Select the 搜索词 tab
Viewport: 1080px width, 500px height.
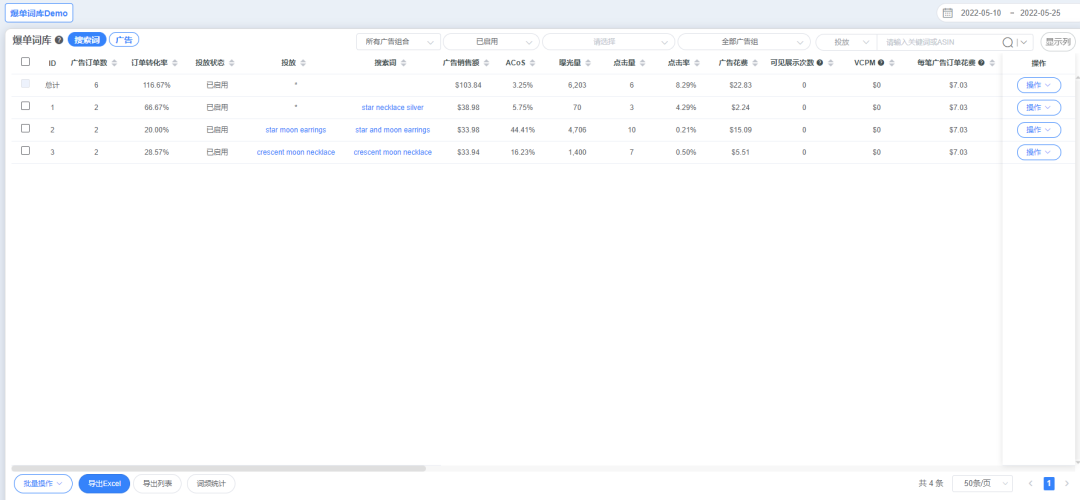(87, 40)
